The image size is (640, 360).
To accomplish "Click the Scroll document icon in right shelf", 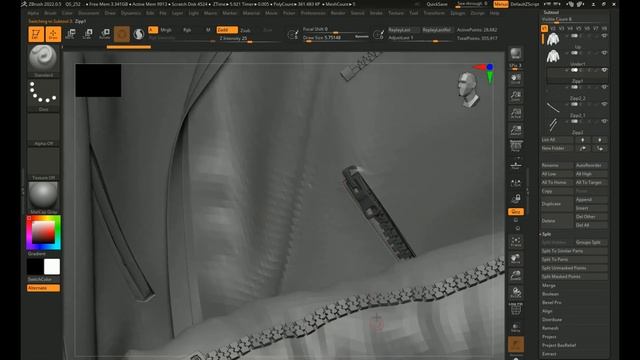I will [x=516, y=78].
